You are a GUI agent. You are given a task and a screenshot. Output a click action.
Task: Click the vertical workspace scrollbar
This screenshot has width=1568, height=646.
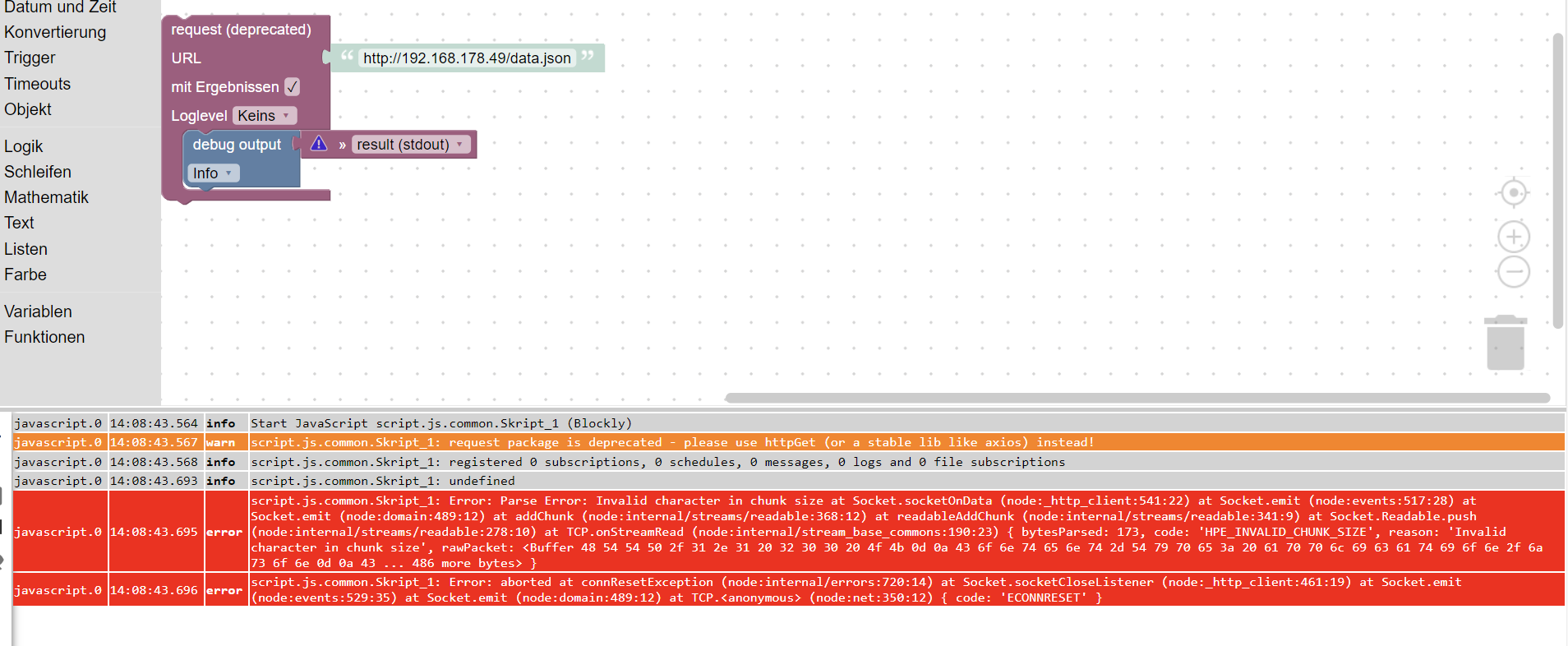(1557, 181)
